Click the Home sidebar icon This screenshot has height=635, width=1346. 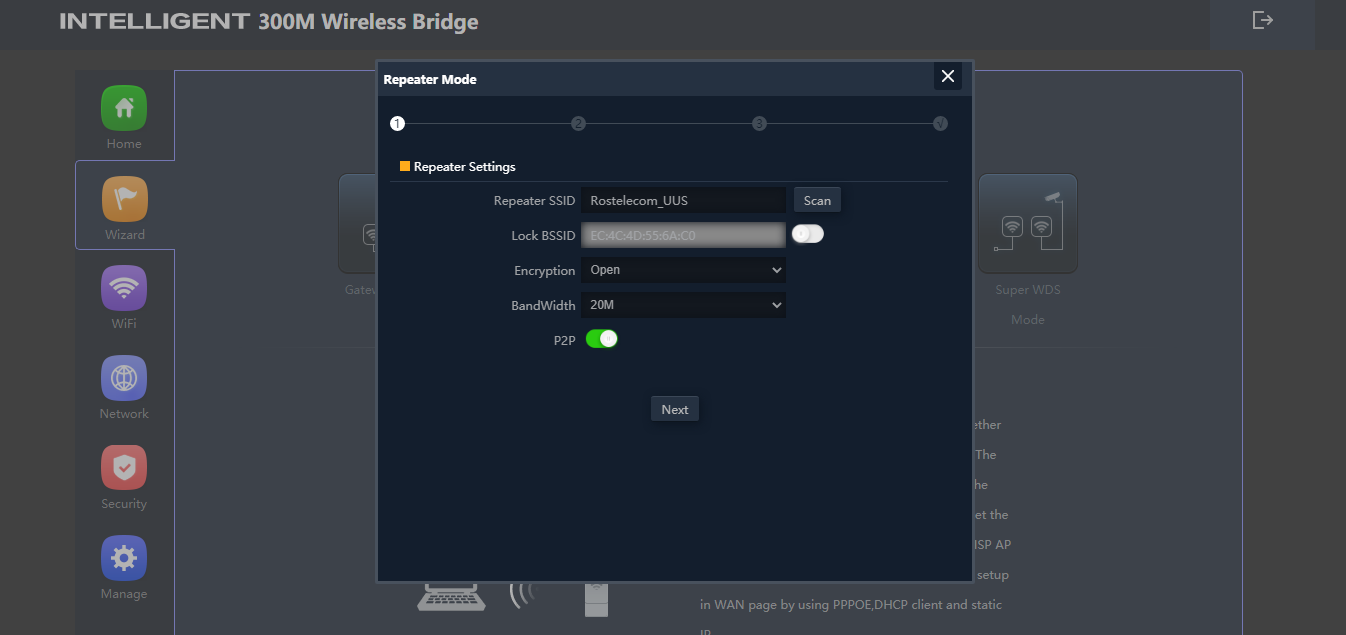point(124,109)
